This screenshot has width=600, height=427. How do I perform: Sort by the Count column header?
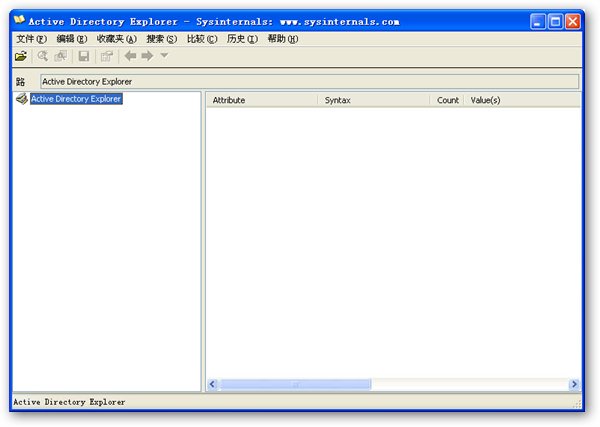(x=447, y=100)
